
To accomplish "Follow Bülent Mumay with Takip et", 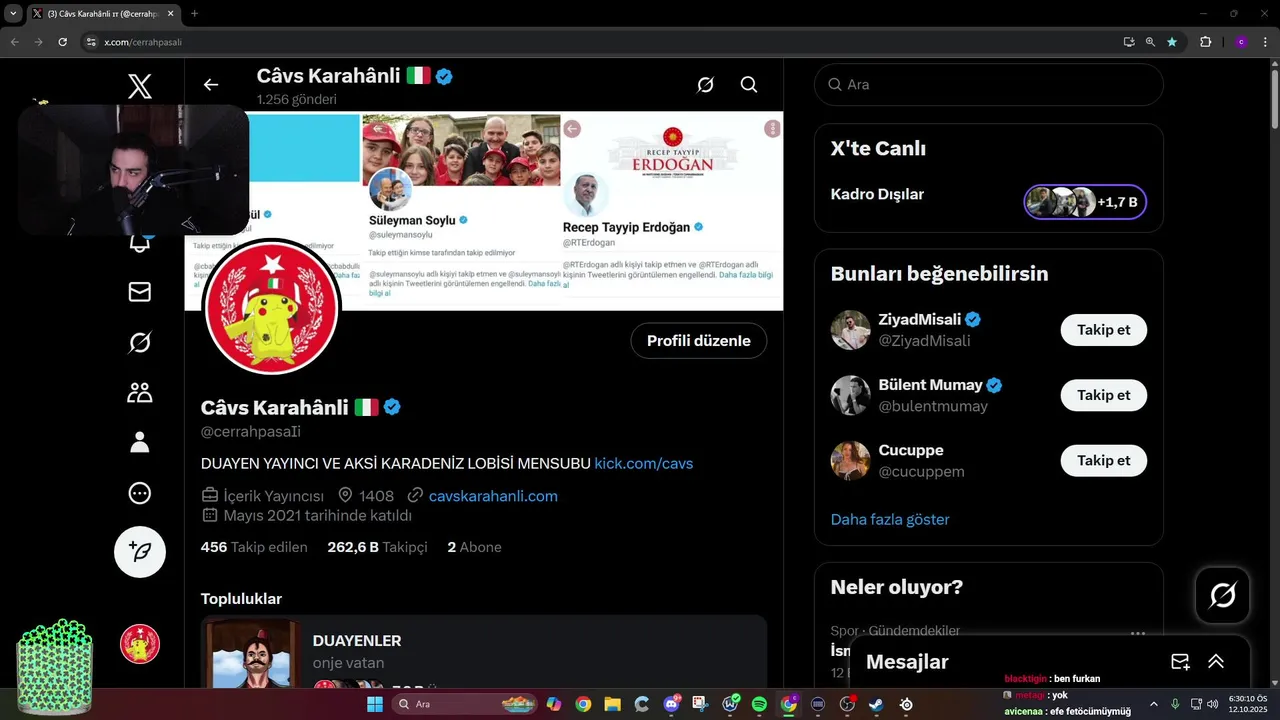I will 1103,395.
